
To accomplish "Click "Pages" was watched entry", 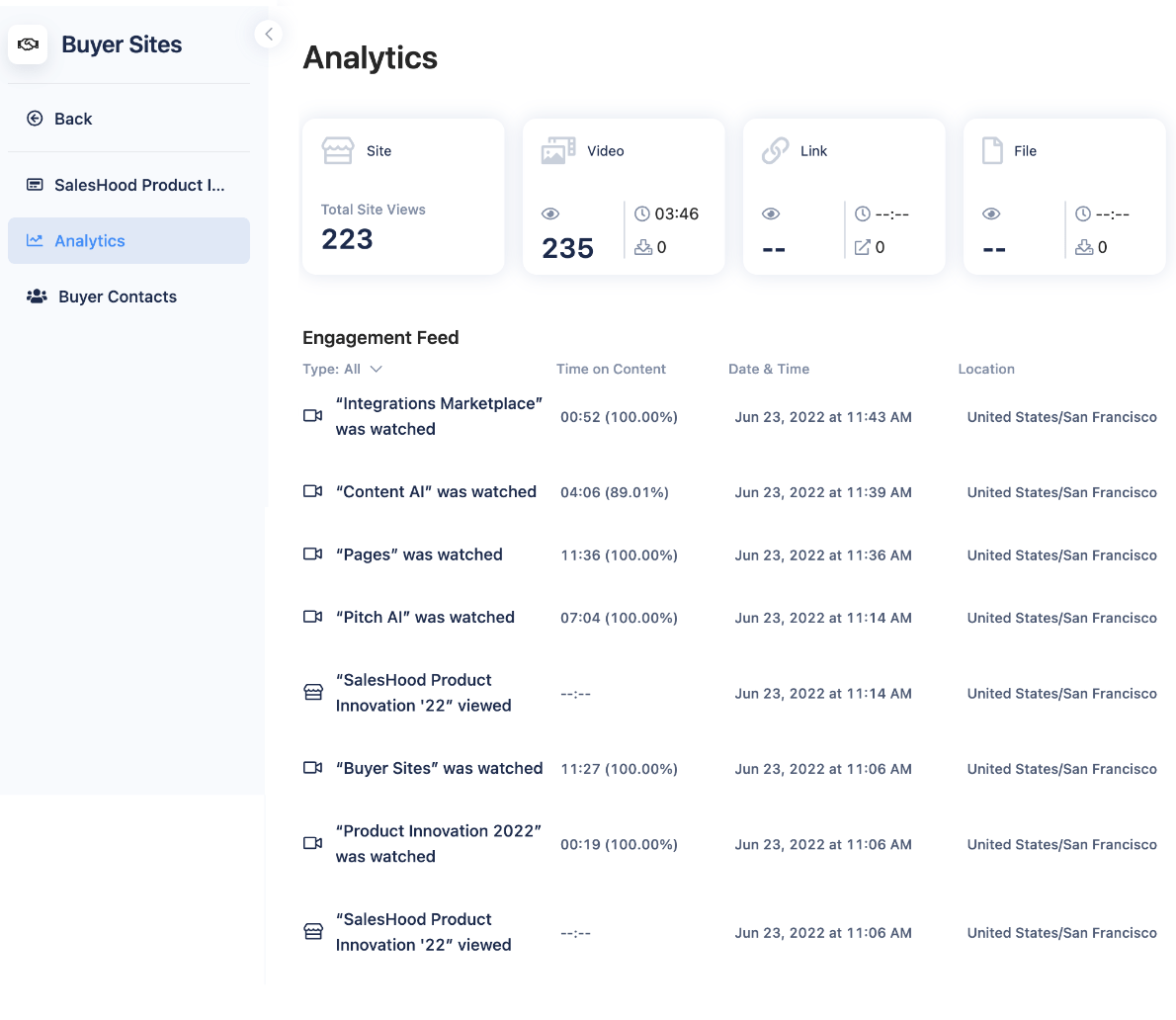I will click(x=419, y=555).
